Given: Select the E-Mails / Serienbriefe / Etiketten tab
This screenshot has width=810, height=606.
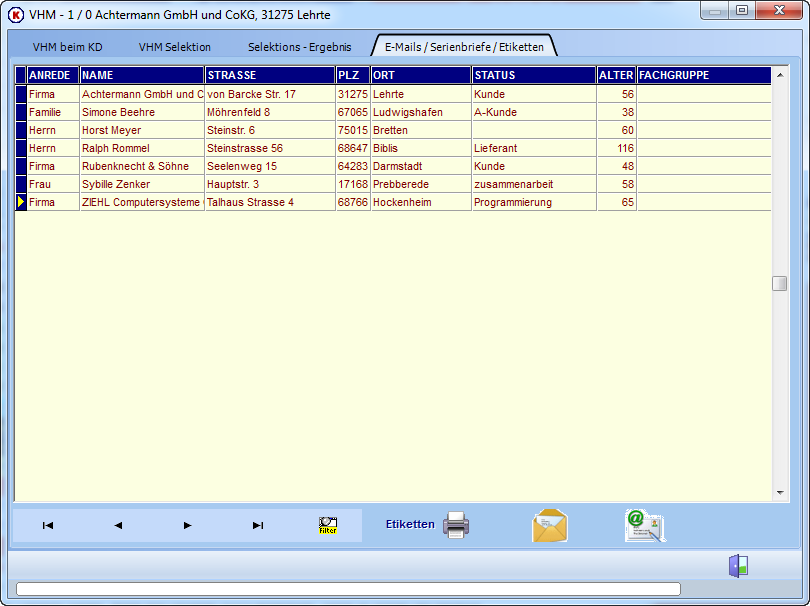Looking at the screenshot, I should point(464,47).
